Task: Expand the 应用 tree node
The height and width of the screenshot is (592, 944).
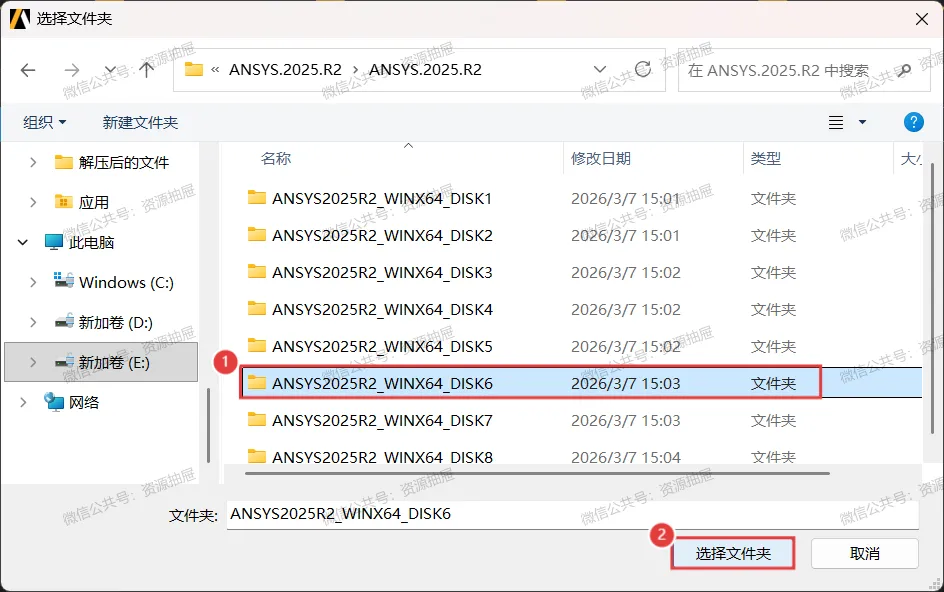Action: click(x=33, y=202)
